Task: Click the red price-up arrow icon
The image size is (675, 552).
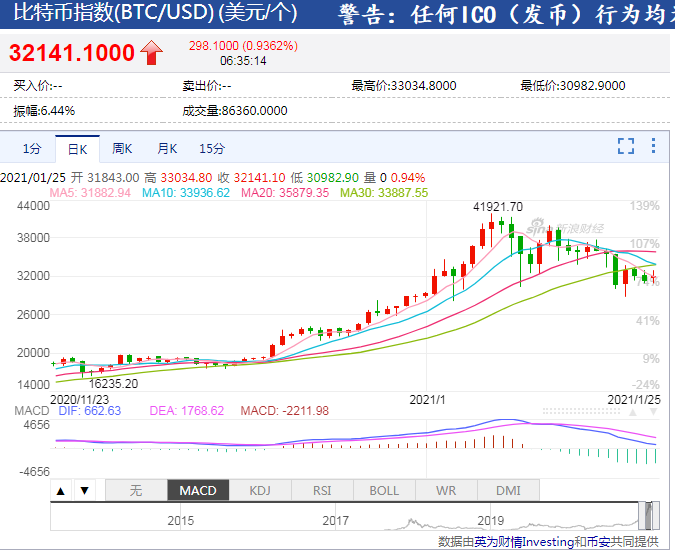Action: coord(151,53)
